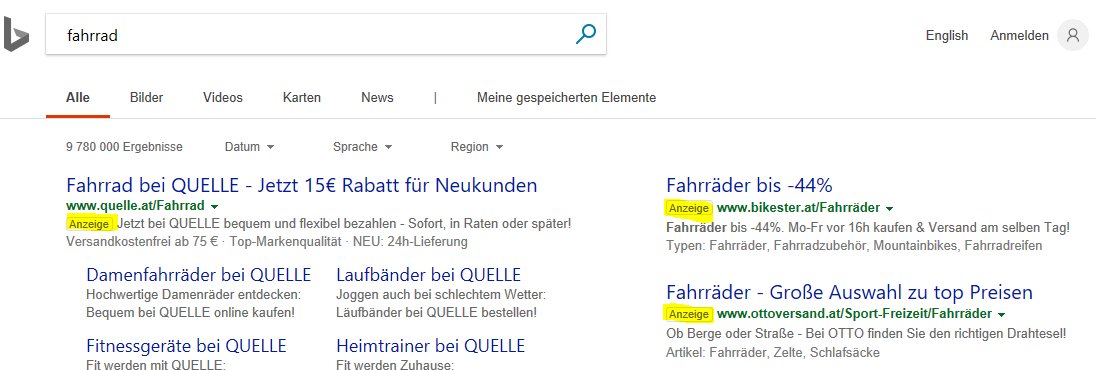Screen dimensions: 1096x370
Task: Expand the Datum filter dropdown
Action: (x=250, y=147)
